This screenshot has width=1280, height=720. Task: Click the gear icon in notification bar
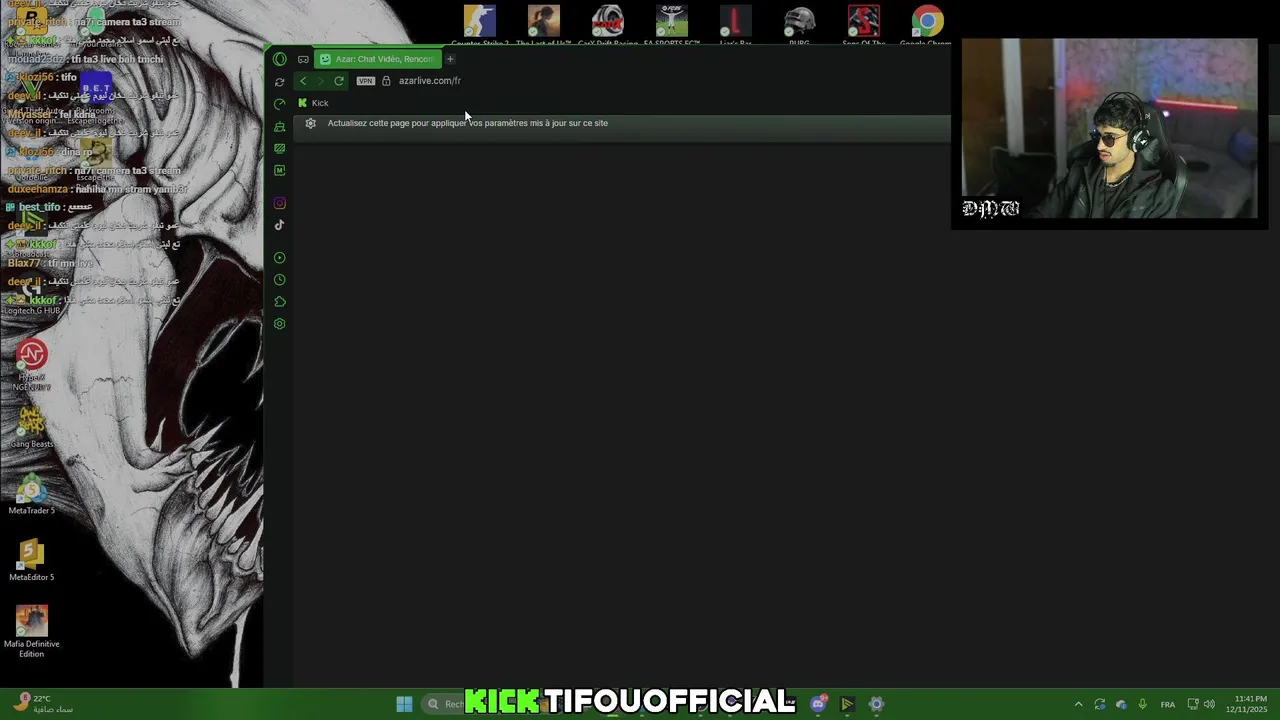coord(310,123)
